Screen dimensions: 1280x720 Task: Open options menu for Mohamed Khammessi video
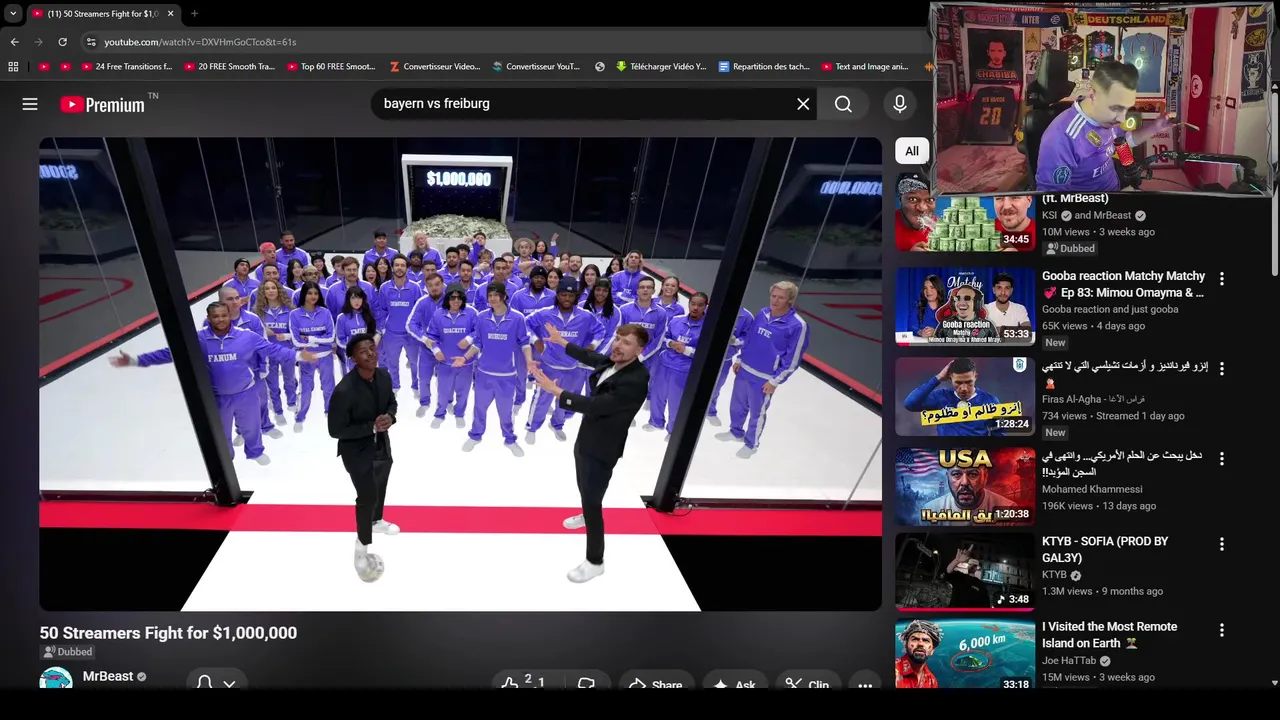(1221, 459)
